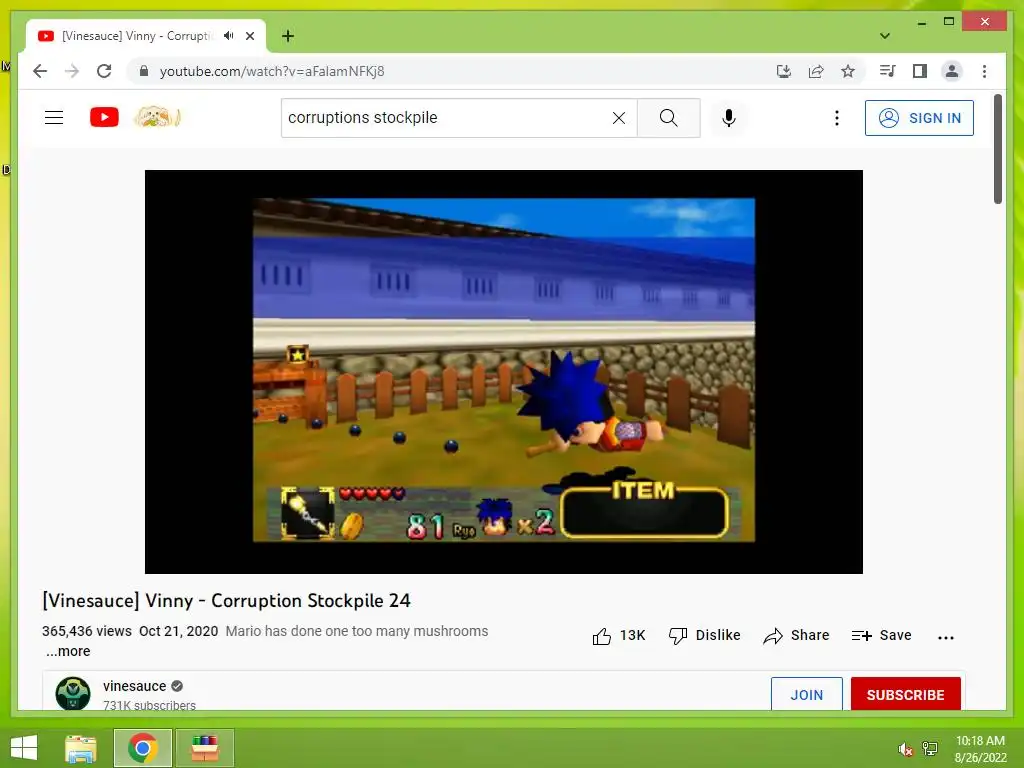
Task: Open a new tab with plus button
Action: 288,36
